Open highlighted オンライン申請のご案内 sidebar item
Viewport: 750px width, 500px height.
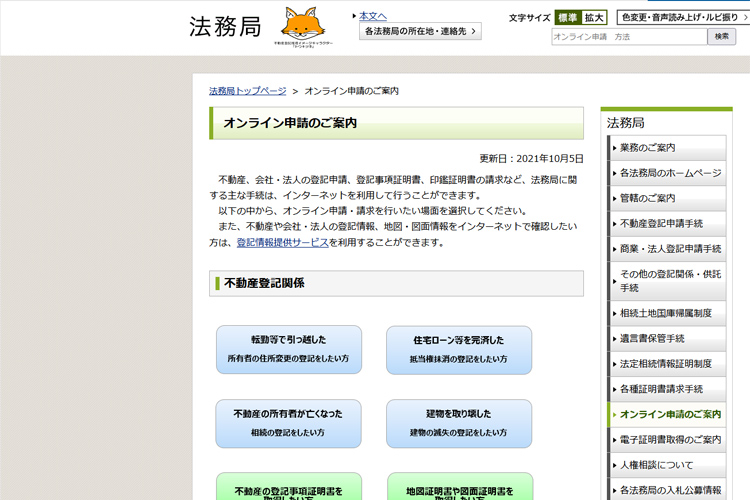pos(667,415)
